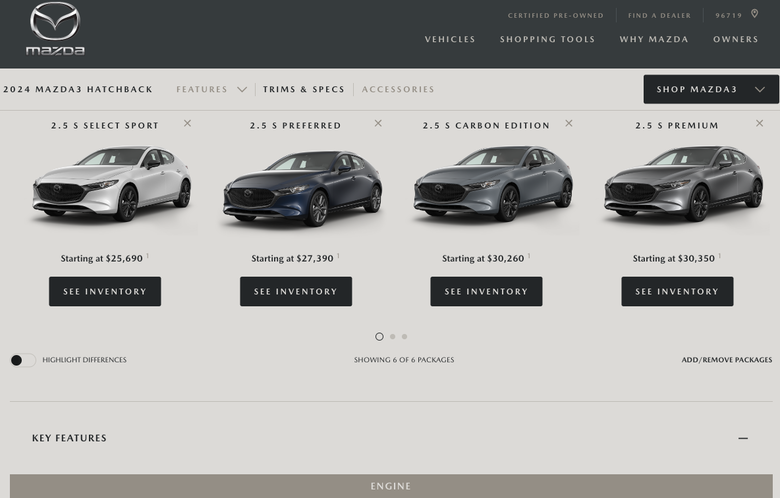Remove the 2.5 S Carbon Edition package
The width and height of the screenshot is (780, 498).
(569, 123)
